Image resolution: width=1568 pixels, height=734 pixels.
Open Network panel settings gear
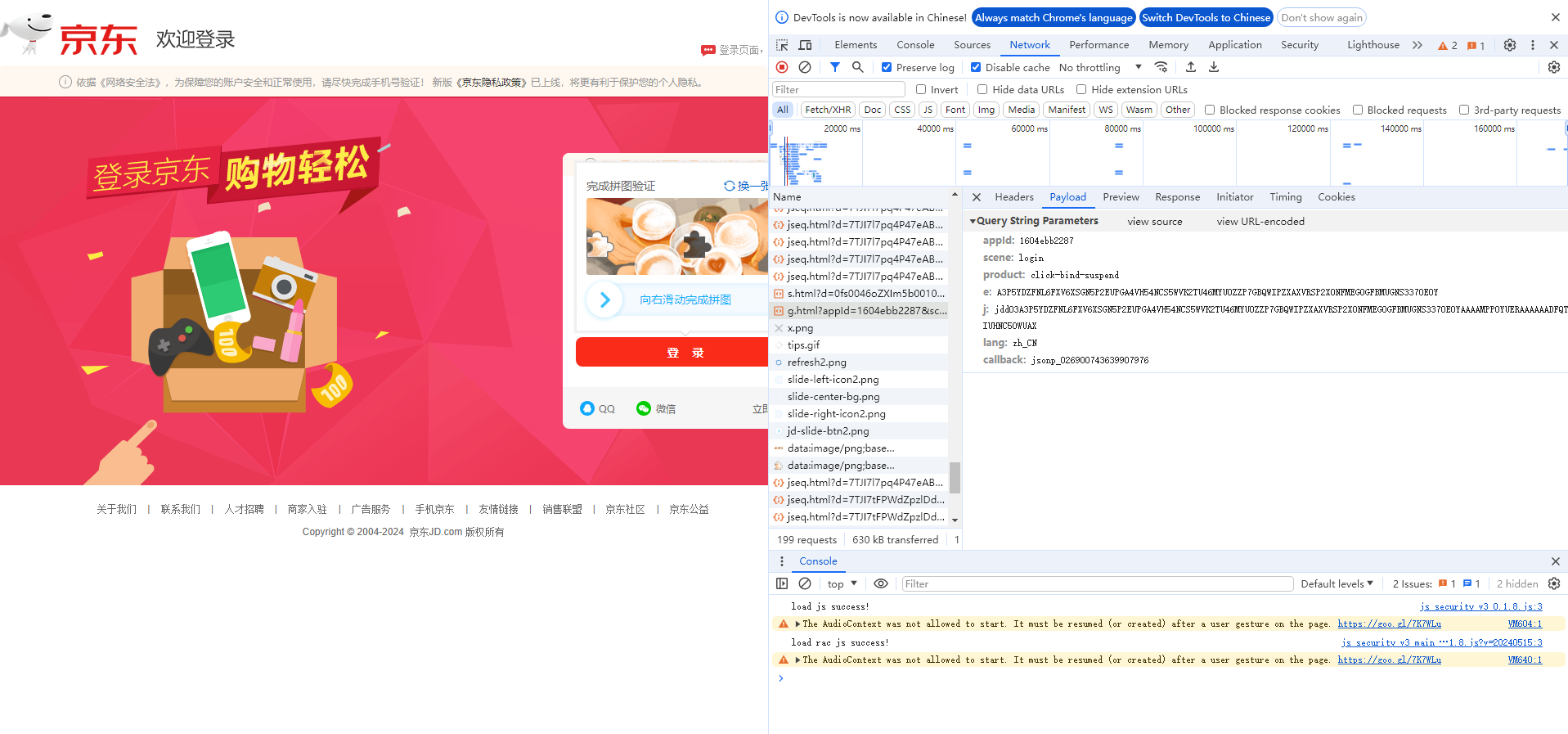(x=1554, y=67)
